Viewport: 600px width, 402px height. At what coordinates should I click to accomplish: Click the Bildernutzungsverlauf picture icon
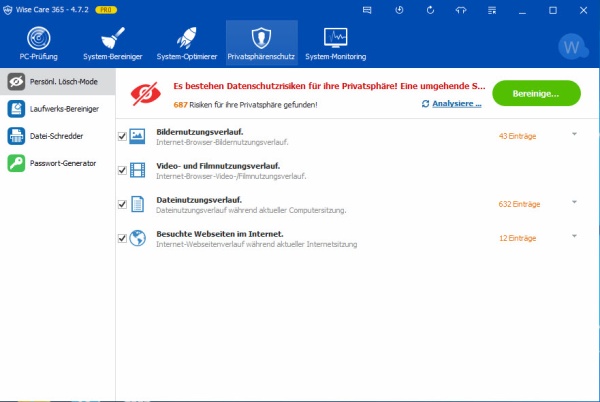[137, 136]
